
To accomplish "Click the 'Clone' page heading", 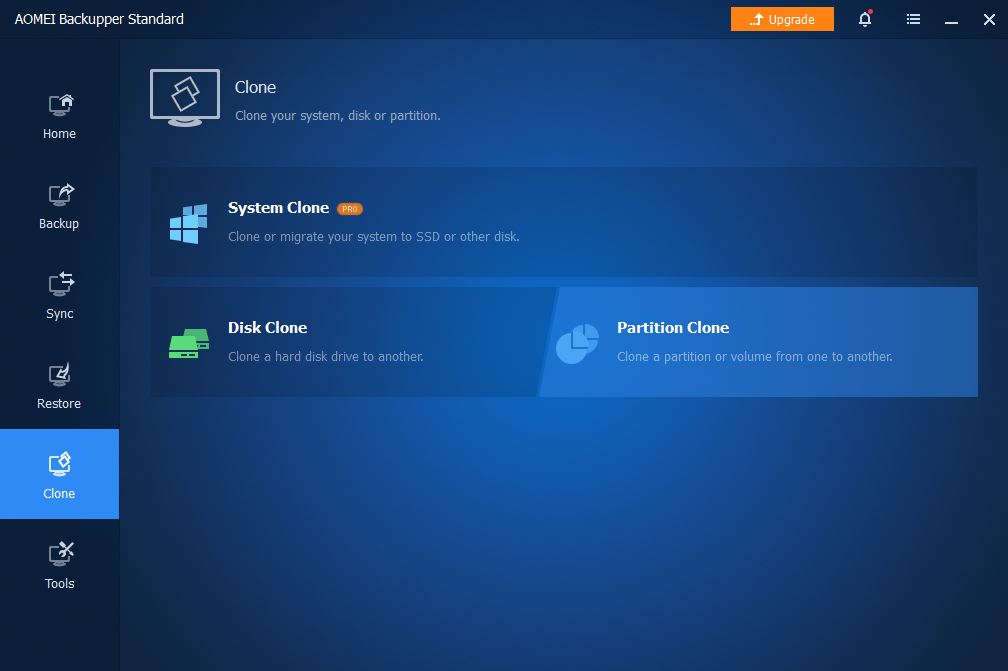I will pos(255,87).
